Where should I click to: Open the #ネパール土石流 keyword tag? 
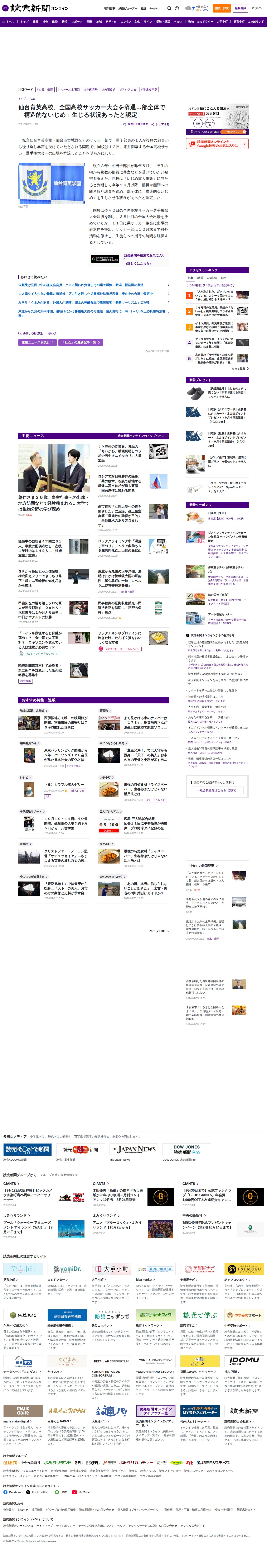69,90
